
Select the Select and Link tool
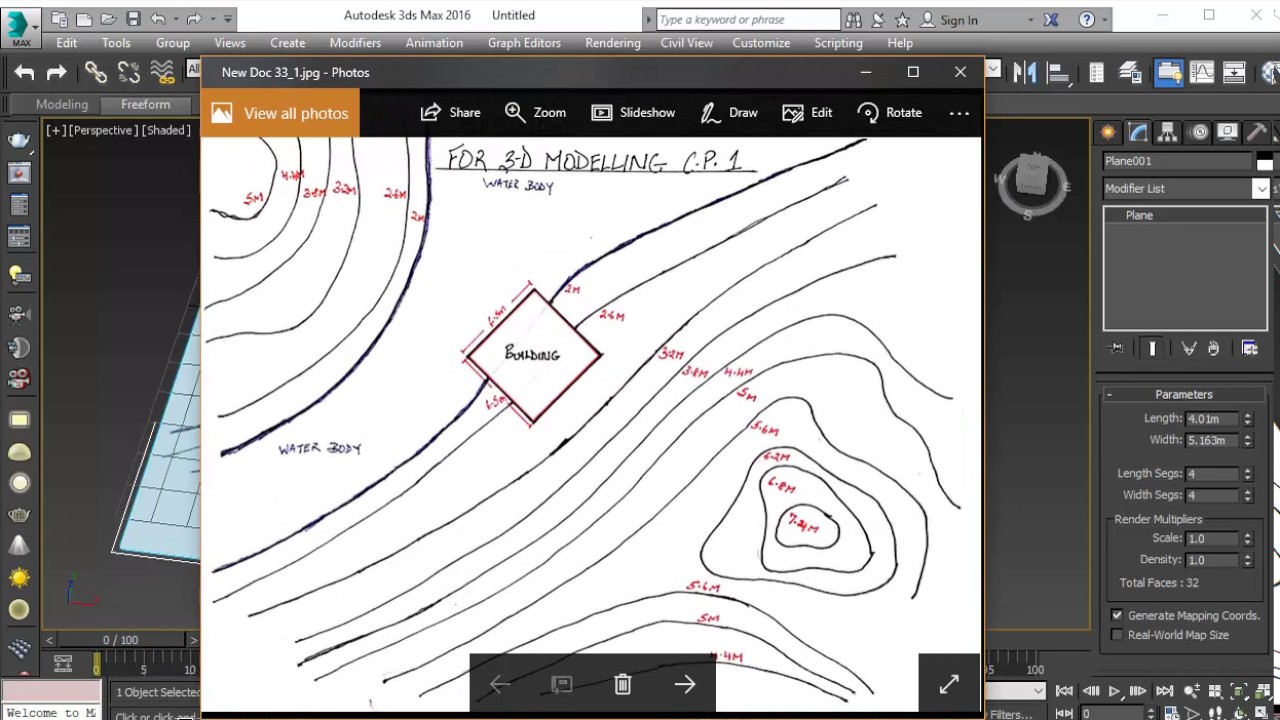(96, 72)
